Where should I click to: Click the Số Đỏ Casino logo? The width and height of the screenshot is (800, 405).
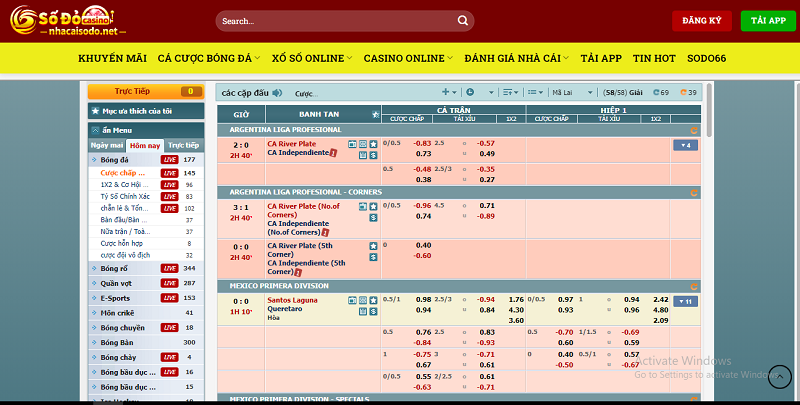click(58, 20)
